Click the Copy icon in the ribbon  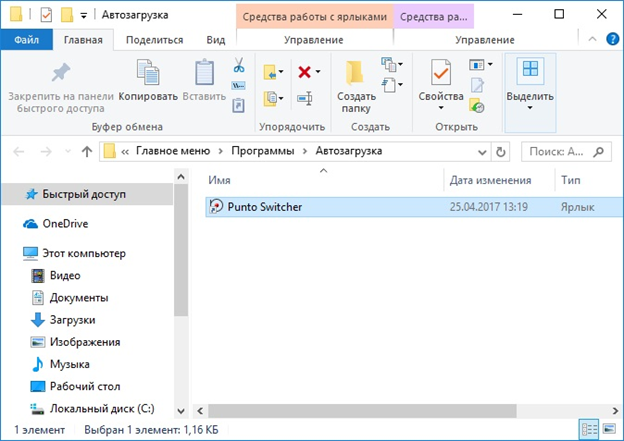[x=148, y=72]
